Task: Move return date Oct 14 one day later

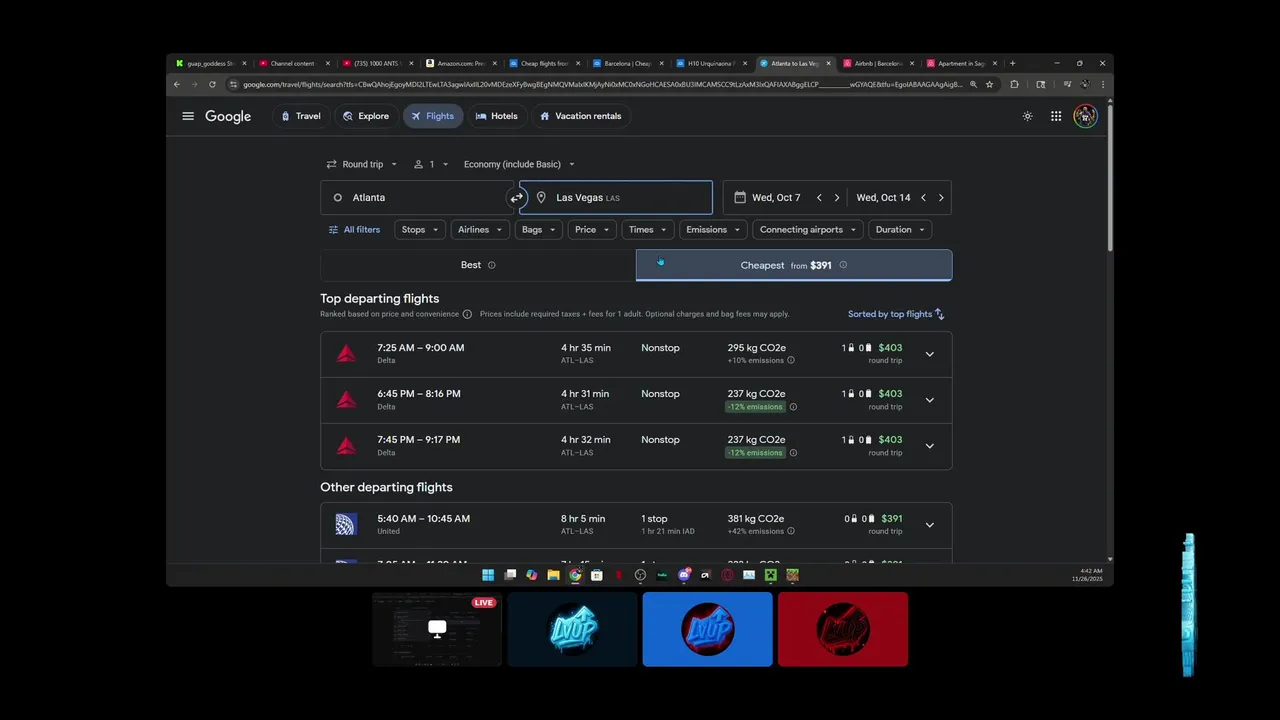Action: pyautogui.click(x=941, y=198)
